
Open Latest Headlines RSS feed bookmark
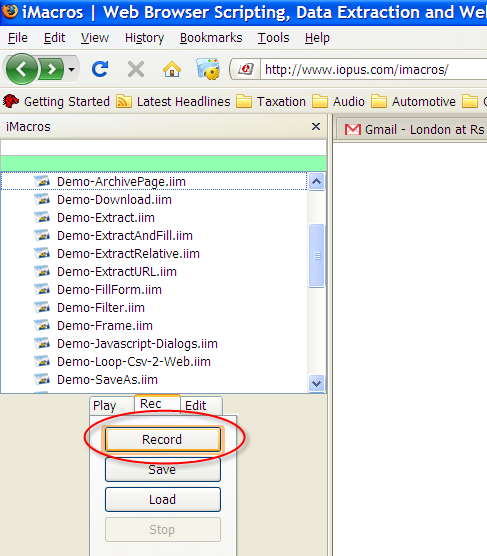173,102
